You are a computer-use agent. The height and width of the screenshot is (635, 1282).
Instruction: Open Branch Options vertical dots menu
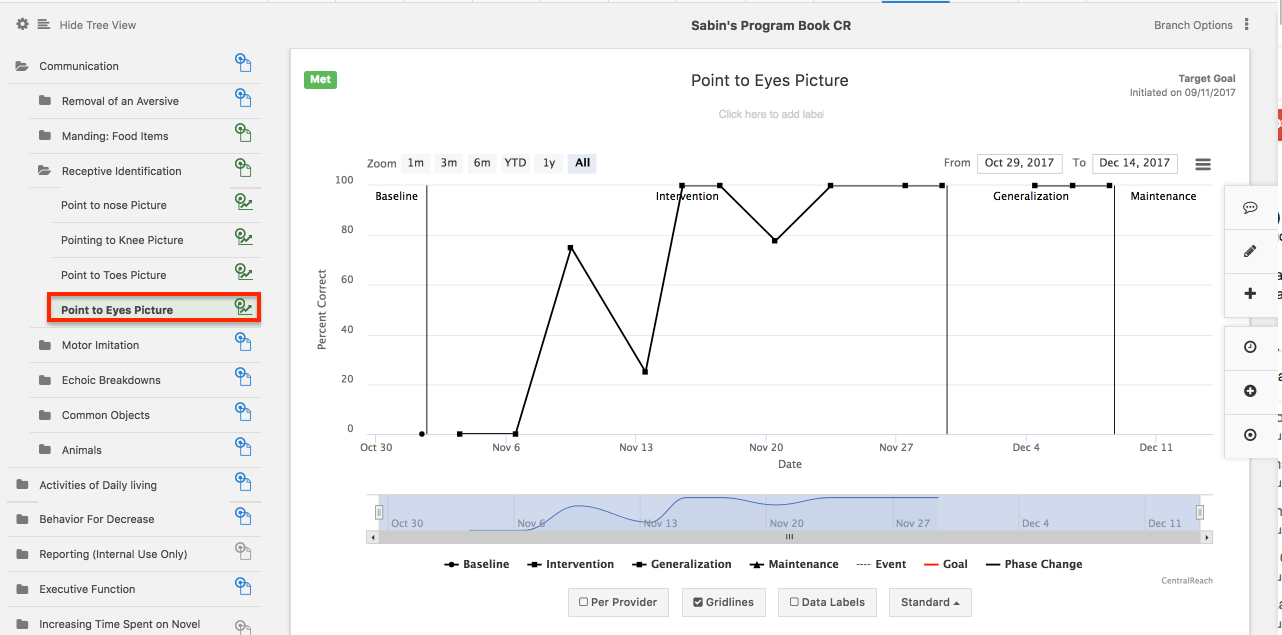1246,25
